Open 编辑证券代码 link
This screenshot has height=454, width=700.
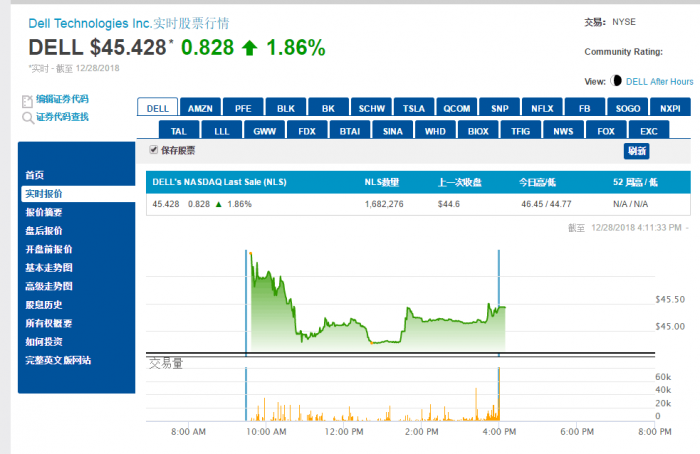pos(62,99)
